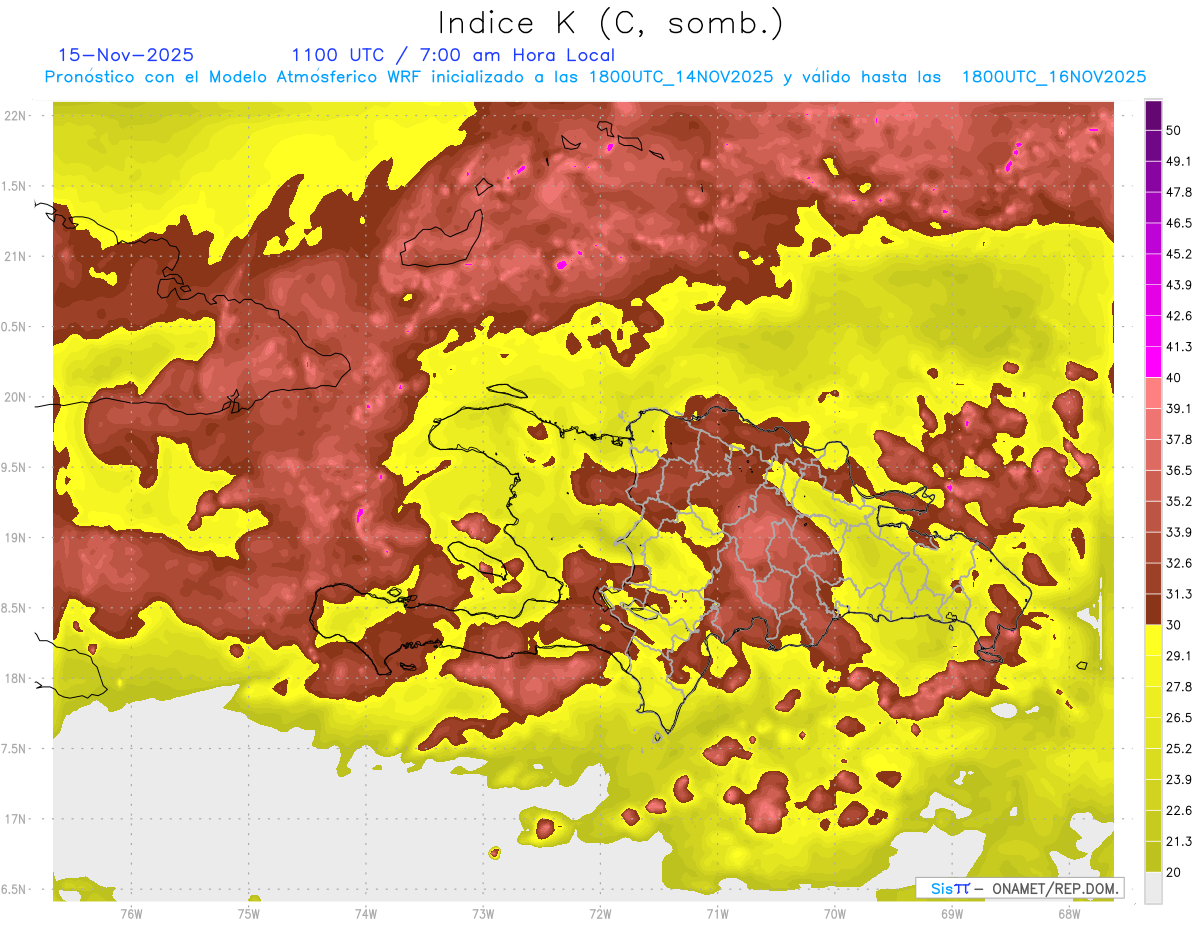Click the colorbar value "46.5"

pyautogui.click(x=1178, y=223)
